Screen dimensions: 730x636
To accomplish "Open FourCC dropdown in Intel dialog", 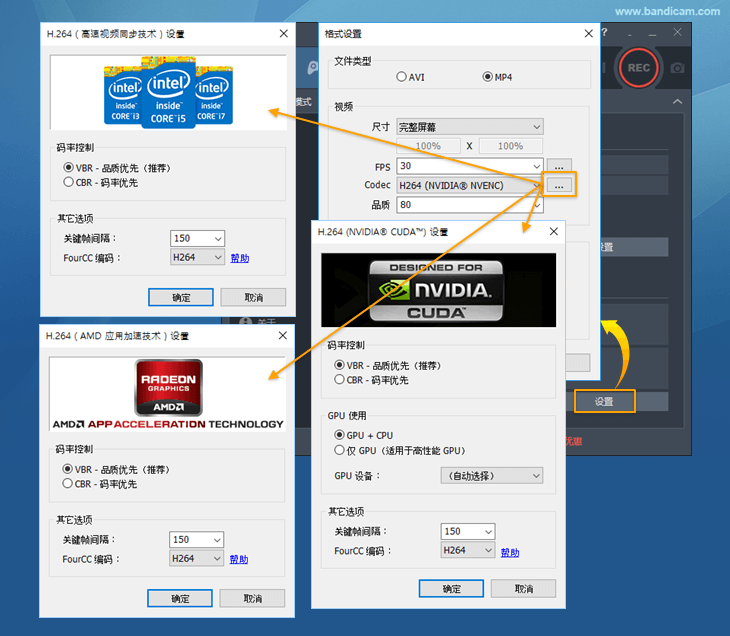I will coord(197,257).
